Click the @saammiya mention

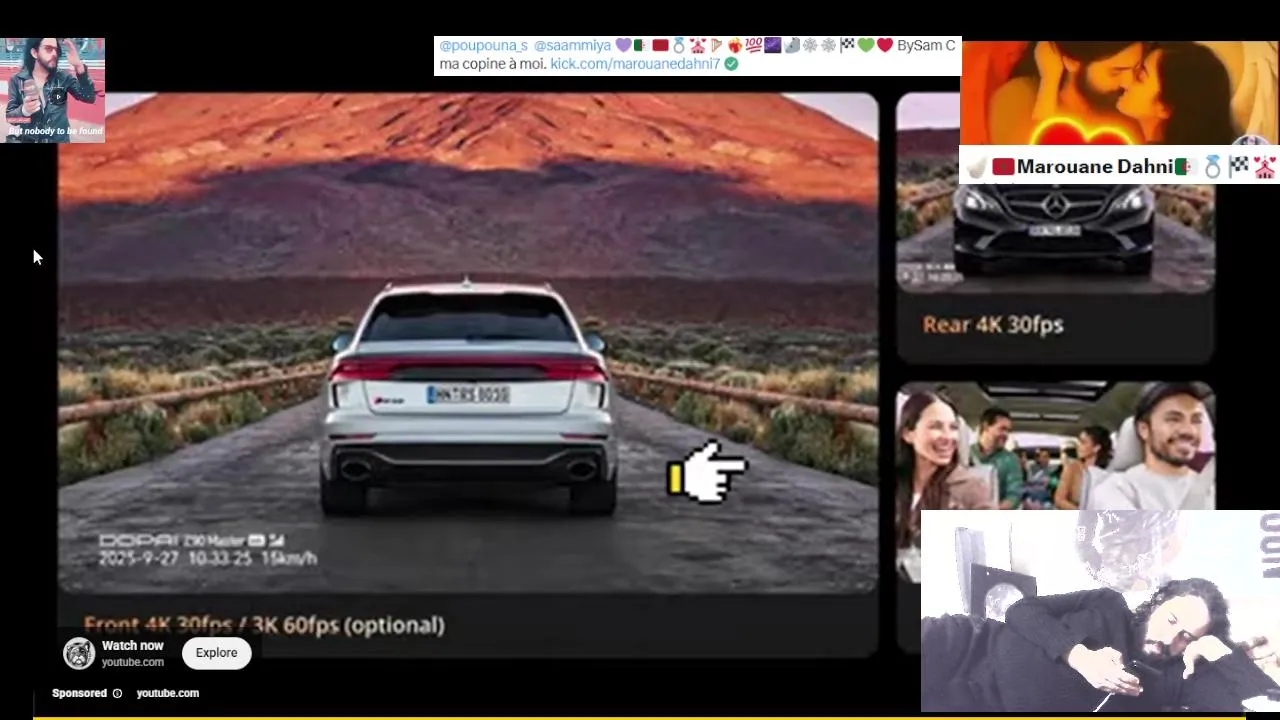[572, 46]
